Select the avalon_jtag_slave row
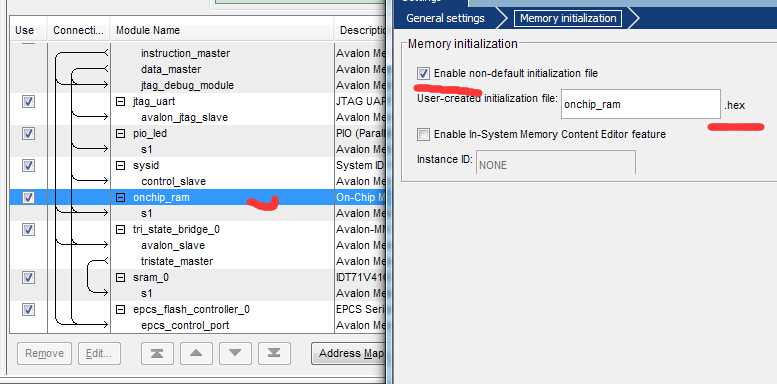Viewport: 777px width, 384px height. (x=184, y=117)
